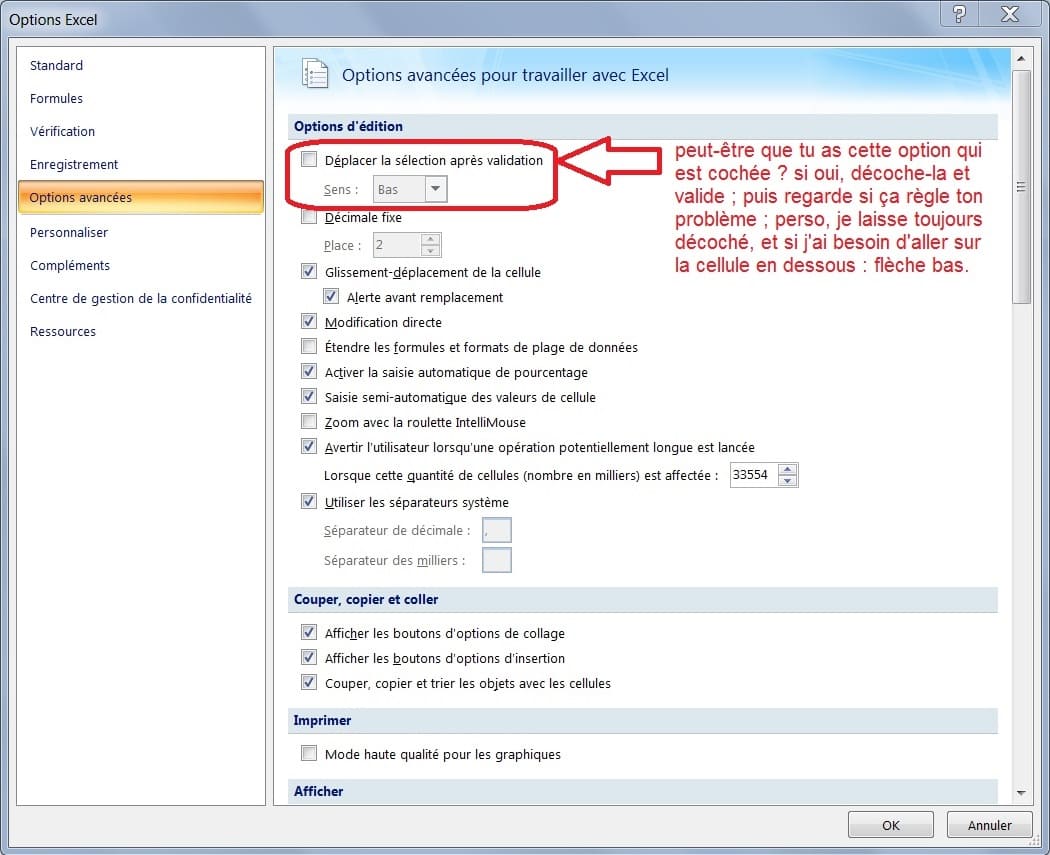Open Centre de gestion de la confidentialité
The height and width of the screenshot is (855, 1050).
pos(141,298)
